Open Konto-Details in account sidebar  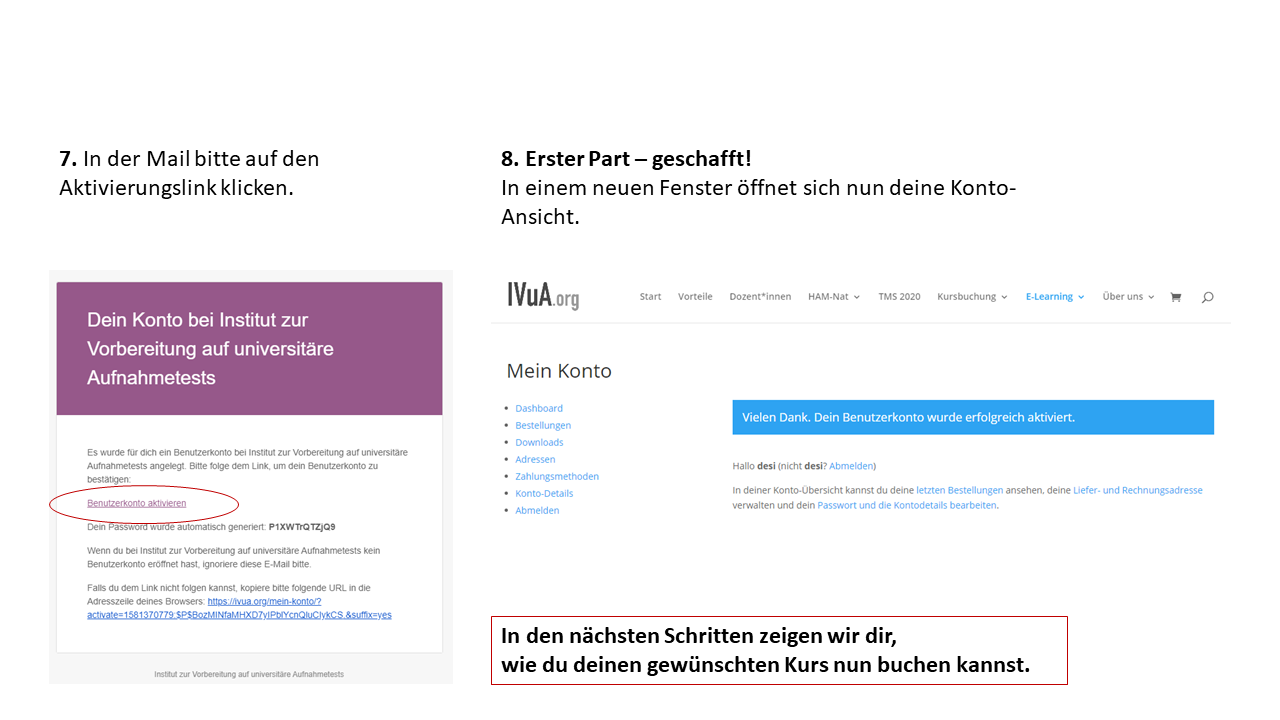tap(544, 493)
